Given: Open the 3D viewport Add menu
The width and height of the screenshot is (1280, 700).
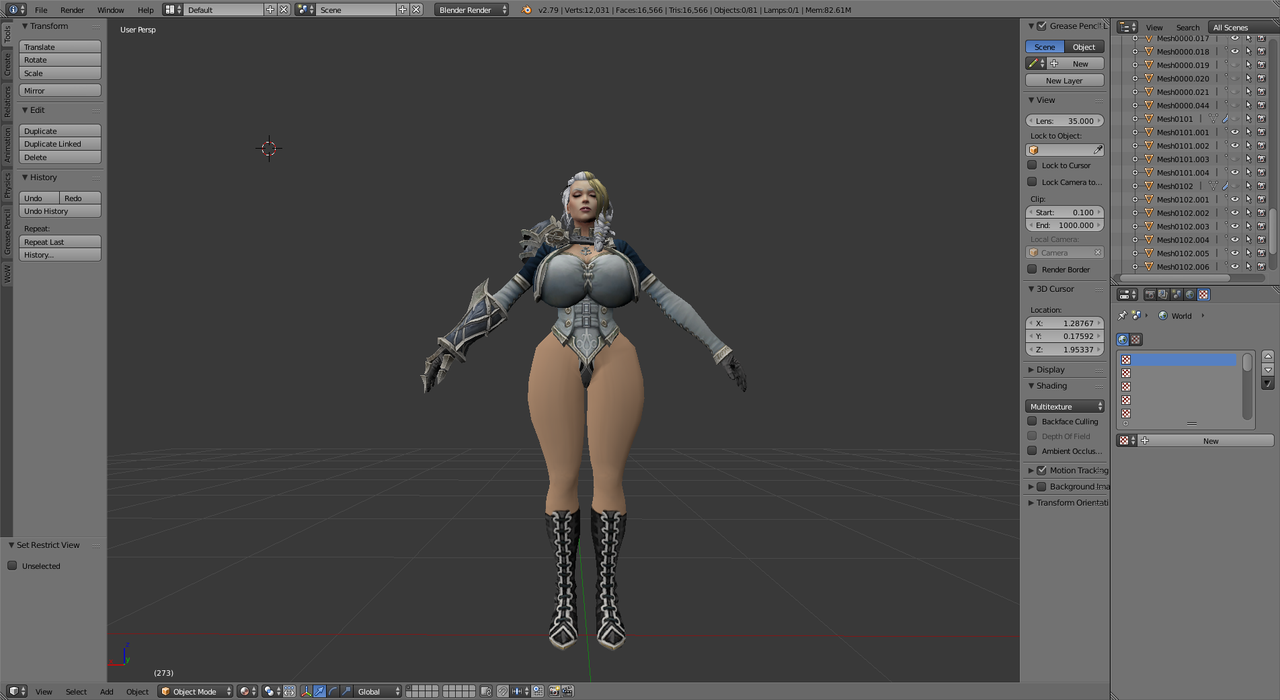Looking at the screenshot, I should point(106,691).
